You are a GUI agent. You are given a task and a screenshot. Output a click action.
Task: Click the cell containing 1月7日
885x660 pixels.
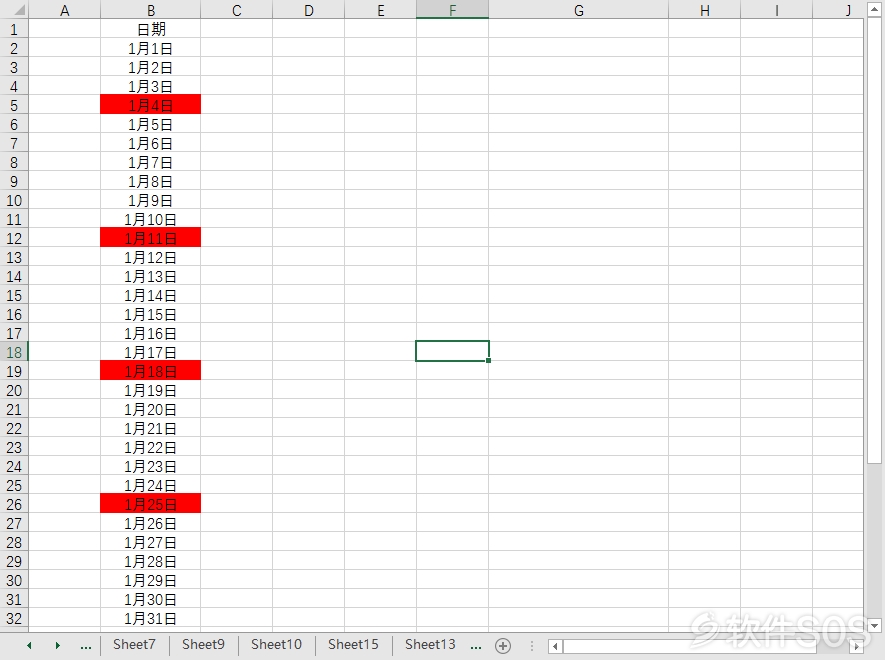pos(151,162)
